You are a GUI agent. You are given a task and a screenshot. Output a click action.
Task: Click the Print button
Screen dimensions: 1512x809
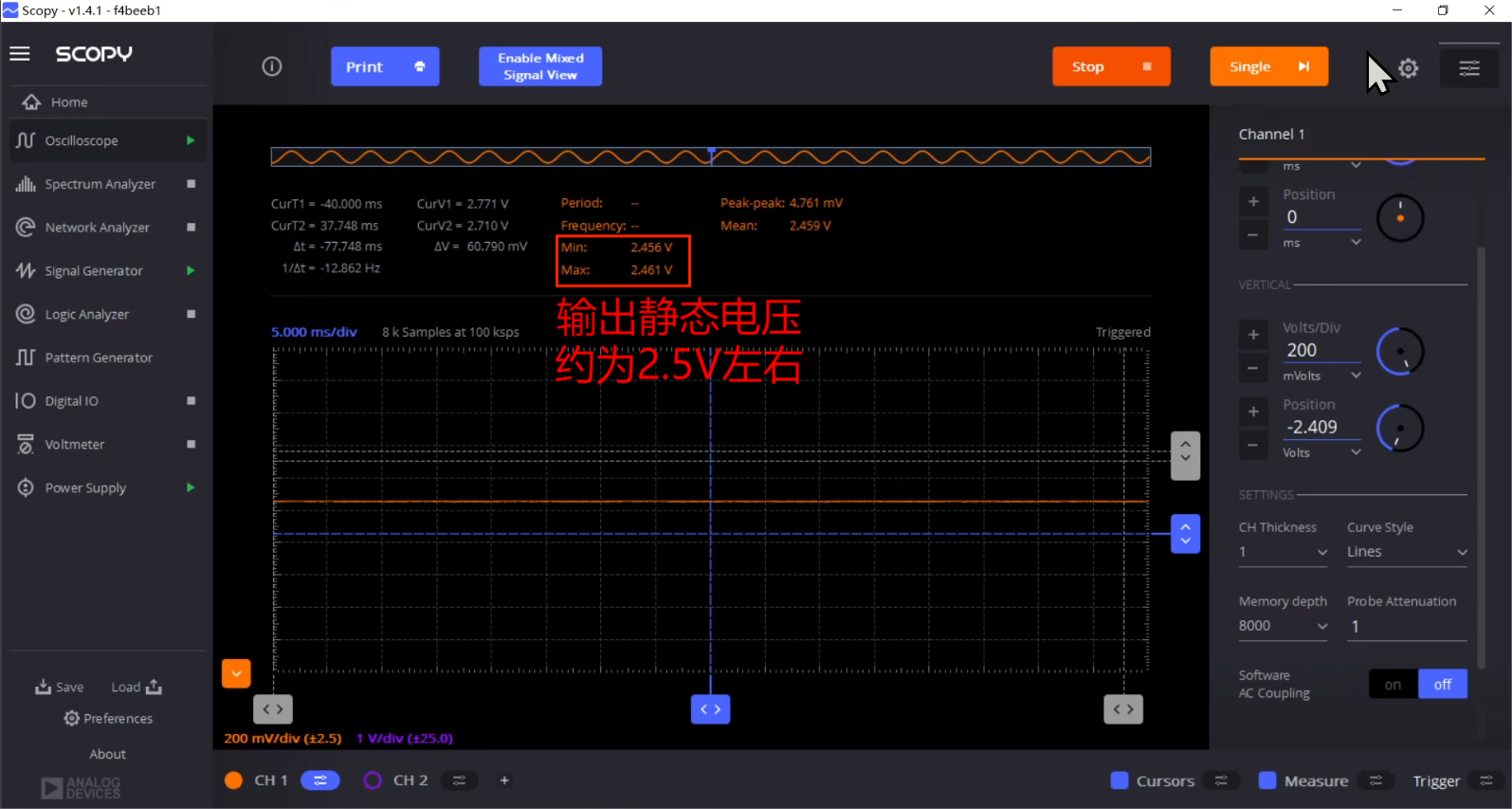[x=385, y=66]
